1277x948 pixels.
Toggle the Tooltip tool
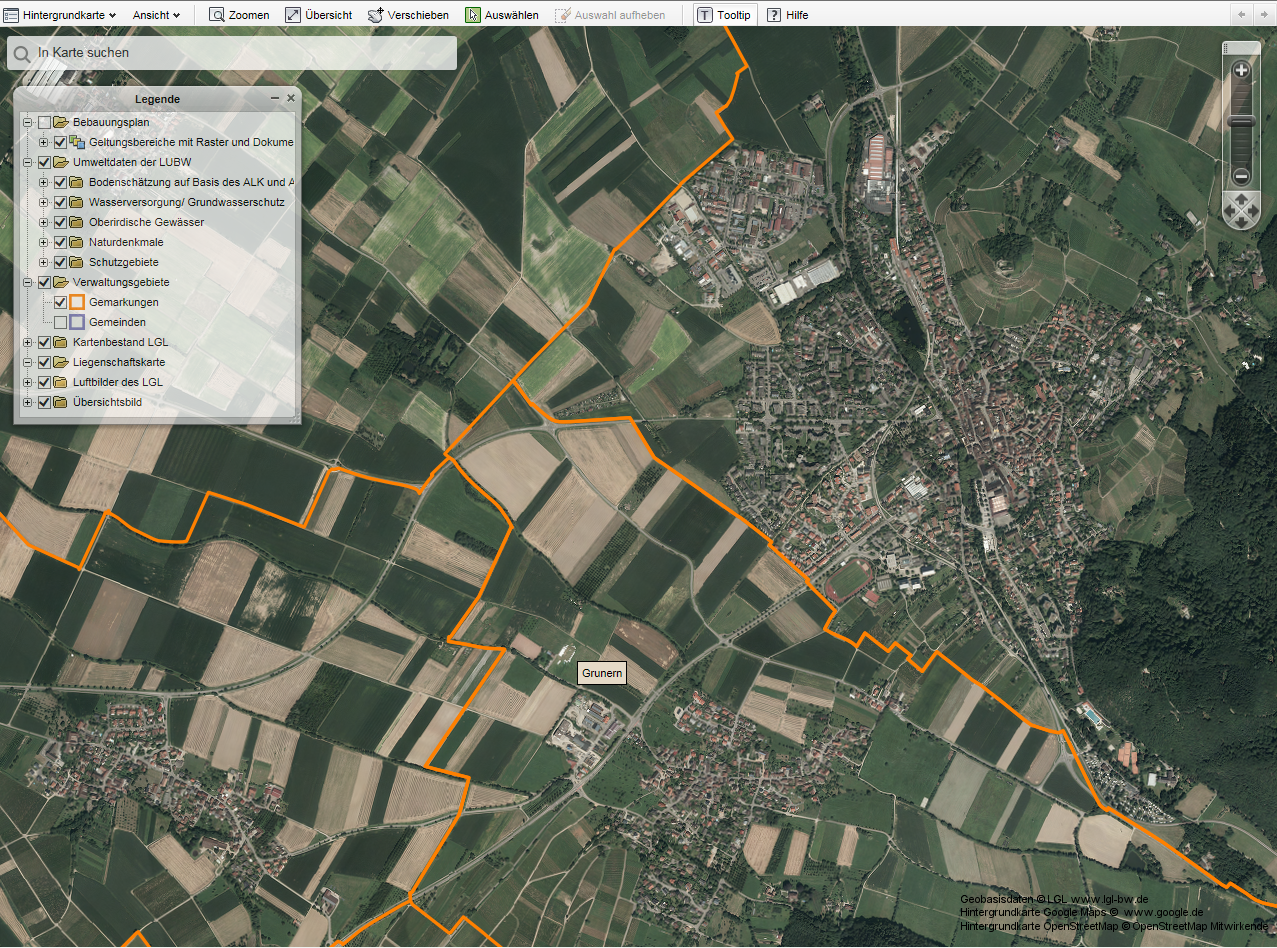(723, 15)
